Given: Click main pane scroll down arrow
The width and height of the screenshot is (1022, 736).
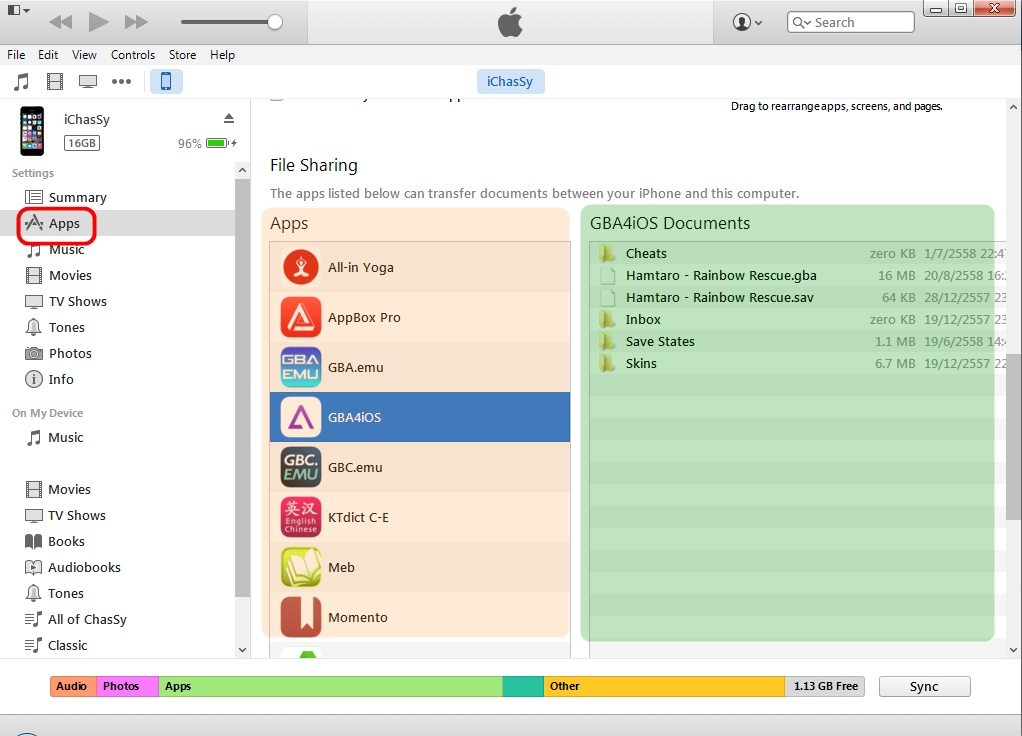Looking at the screenshot, I should pos(1014,650).
